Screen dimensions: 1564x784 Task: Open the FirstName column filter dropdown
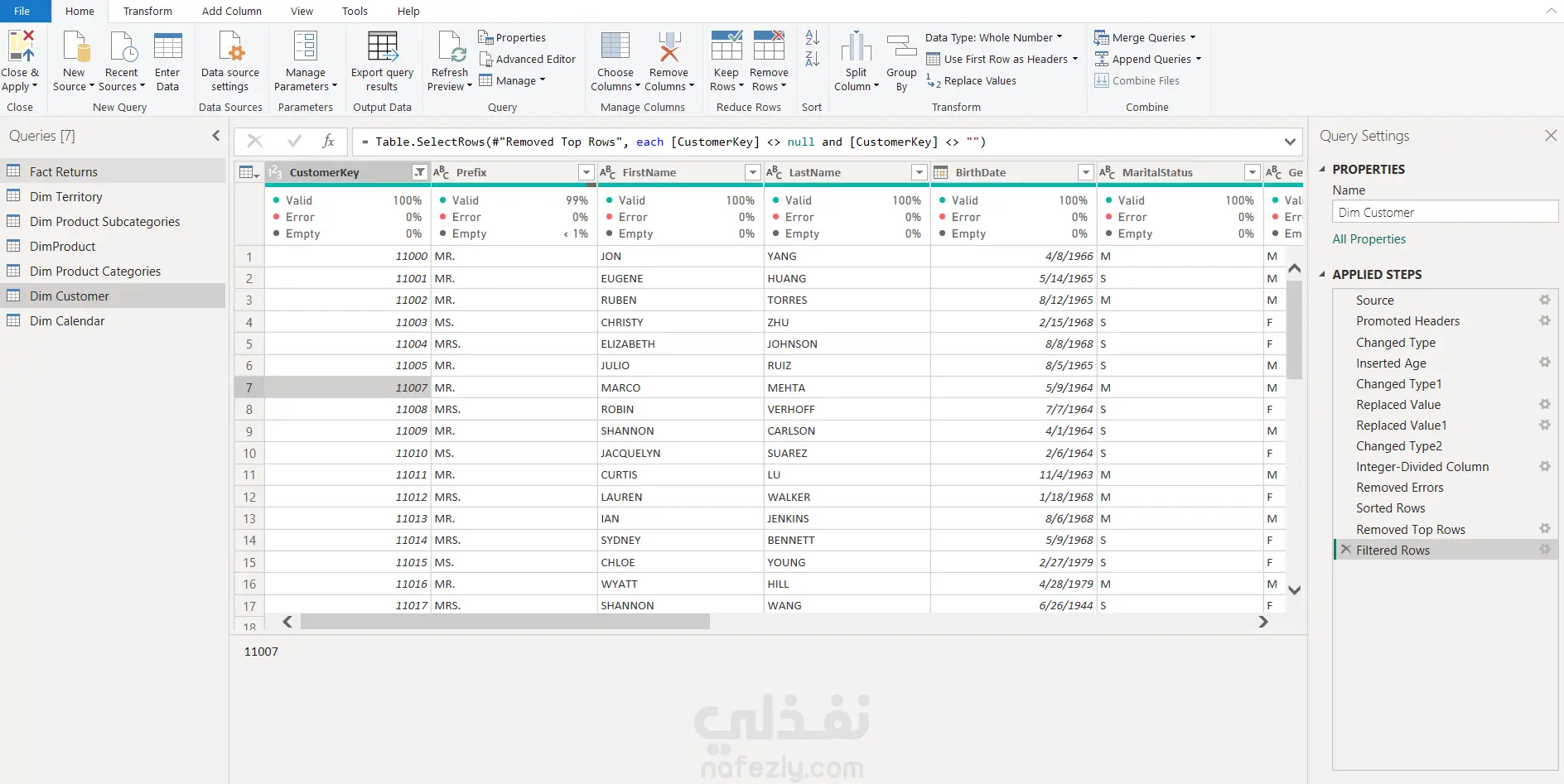[x=753, y=172]
